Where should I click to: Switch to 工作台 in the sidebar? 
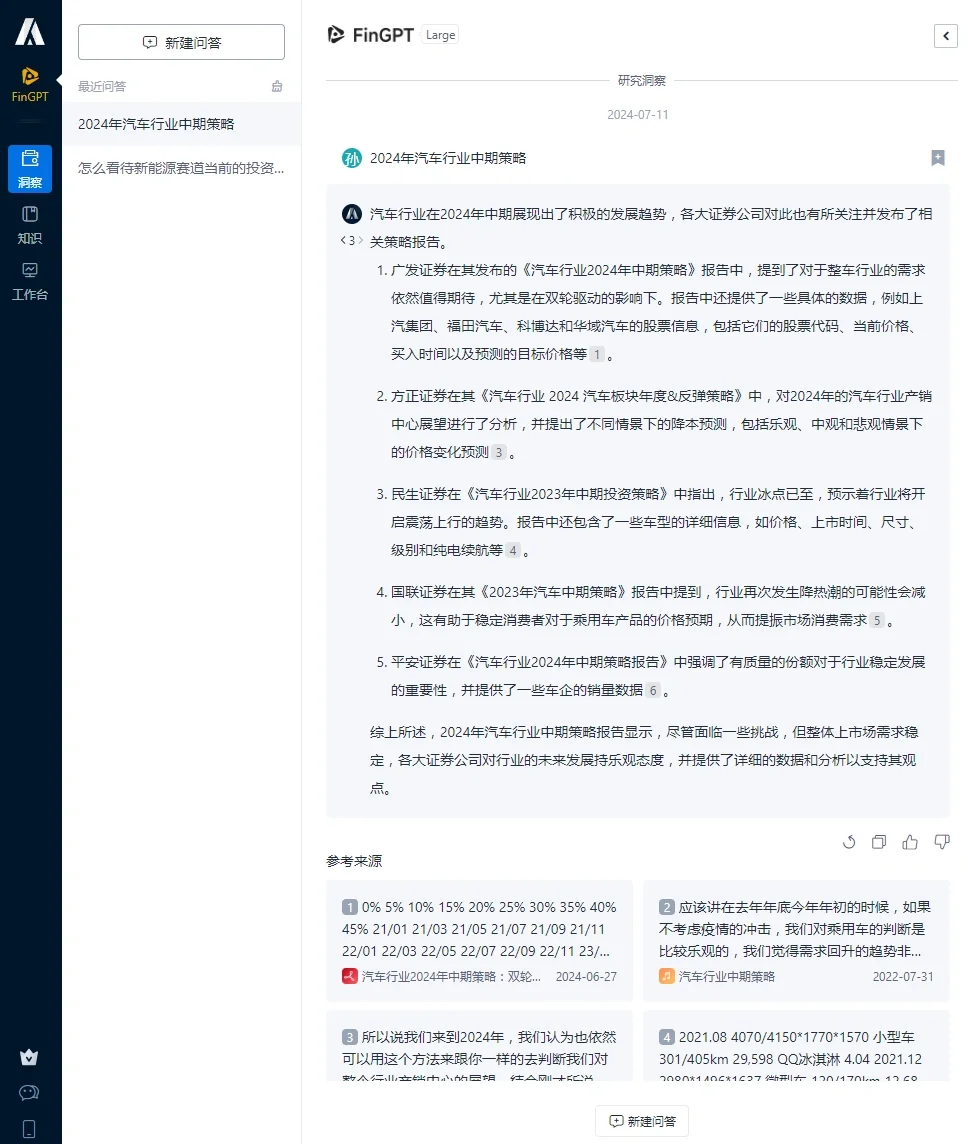pos(30,281)
